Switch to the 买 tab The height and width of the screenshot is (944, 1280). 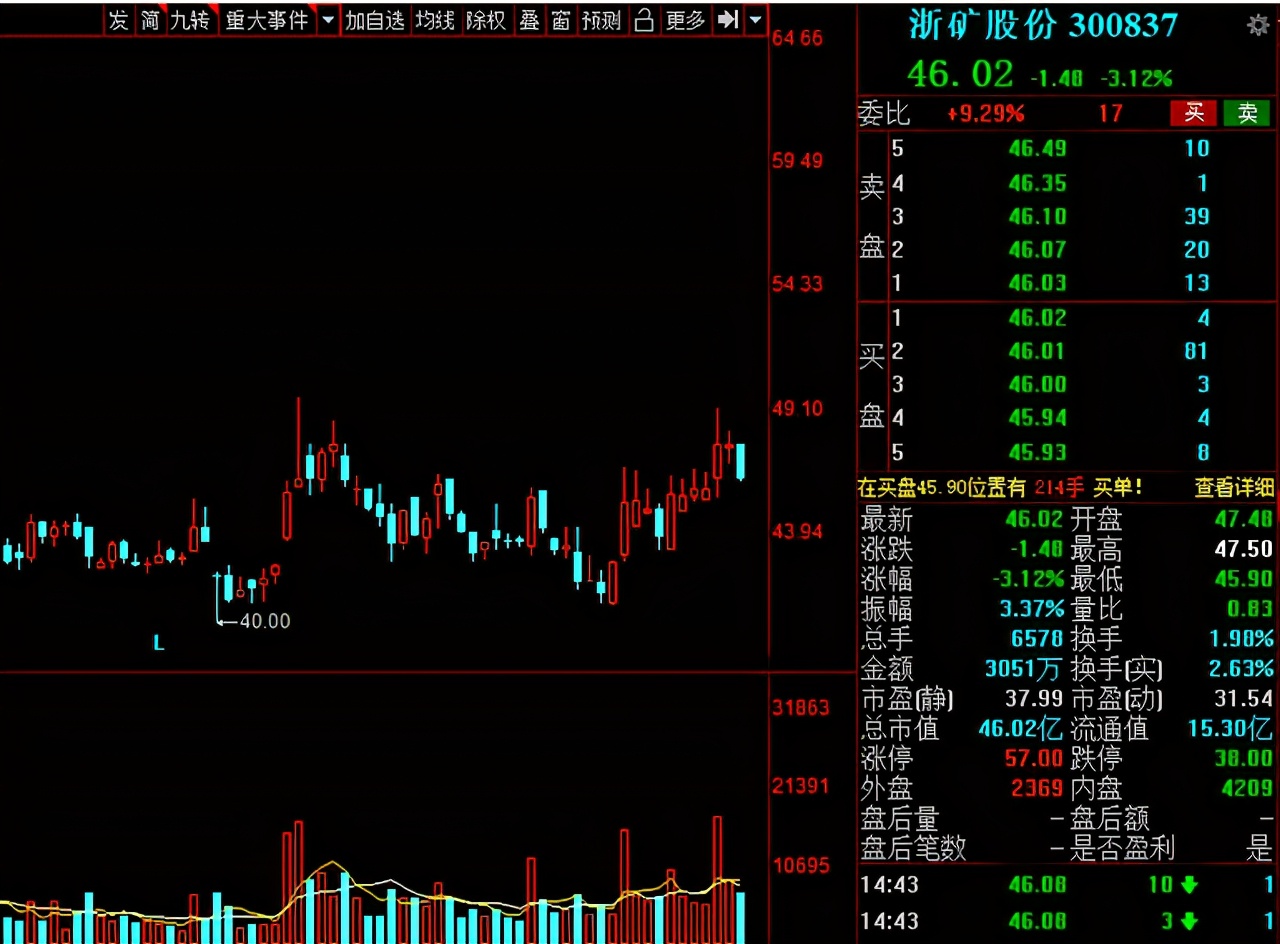[x=1193, y=113]
